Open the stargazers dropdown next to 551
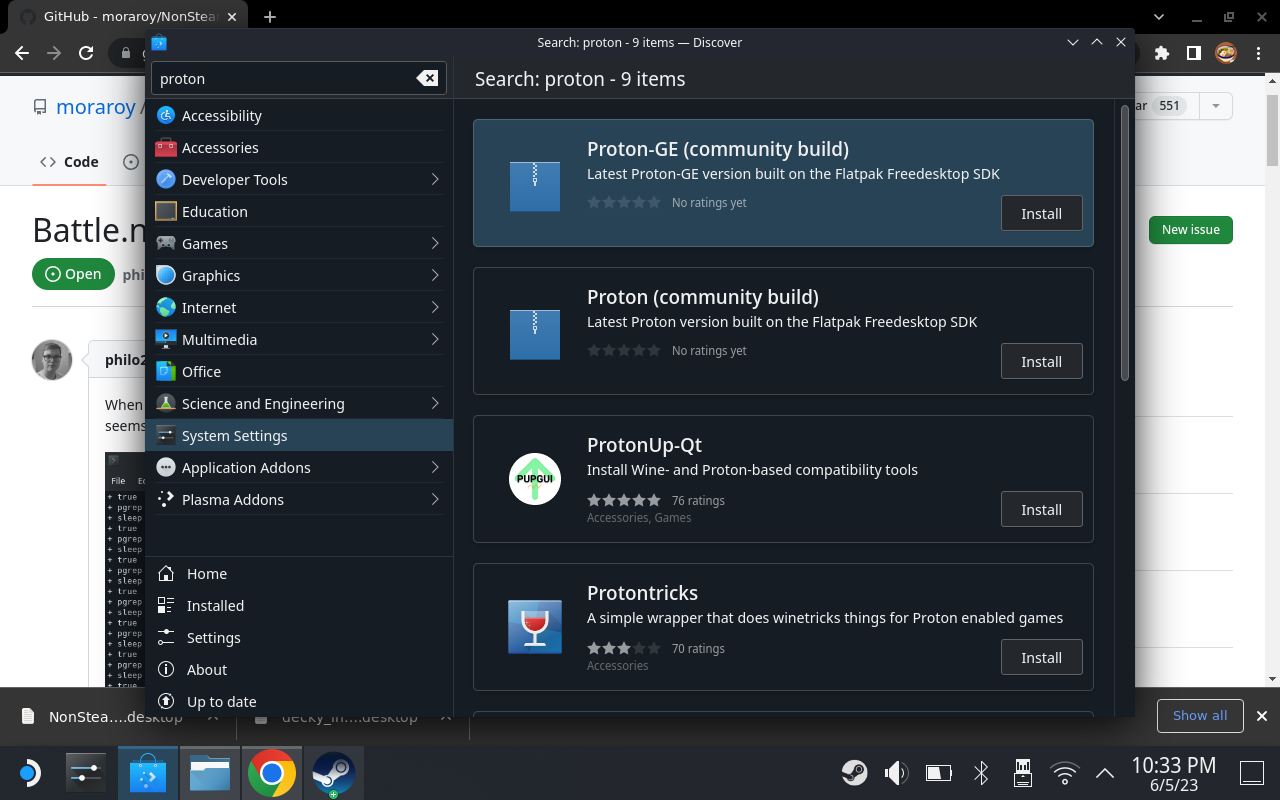This screenshot has width=1280, height=800. coord(1215,105)
